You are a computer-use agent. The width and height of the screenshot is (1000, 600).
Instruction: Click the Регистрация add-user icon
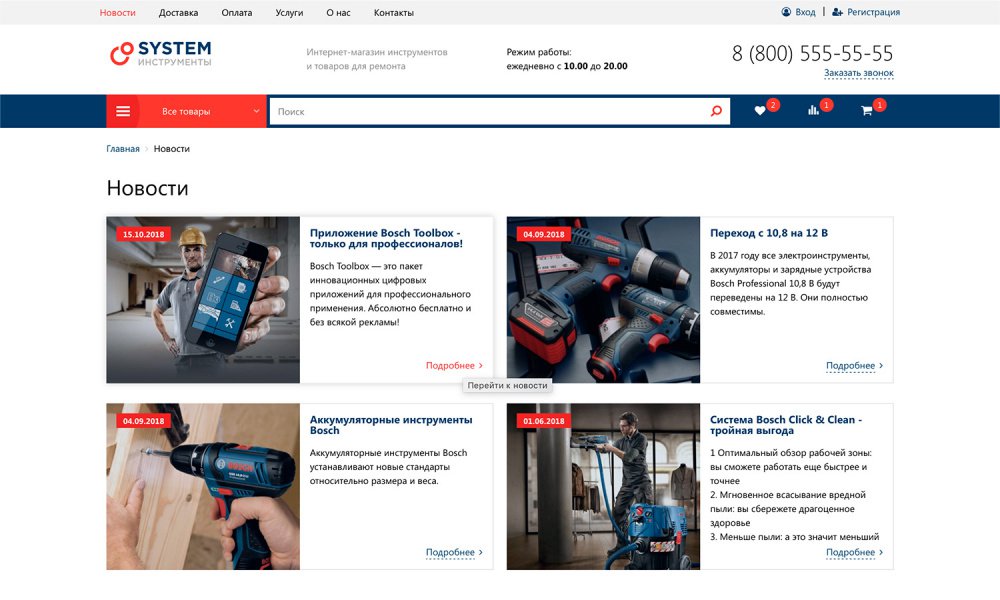837,12
